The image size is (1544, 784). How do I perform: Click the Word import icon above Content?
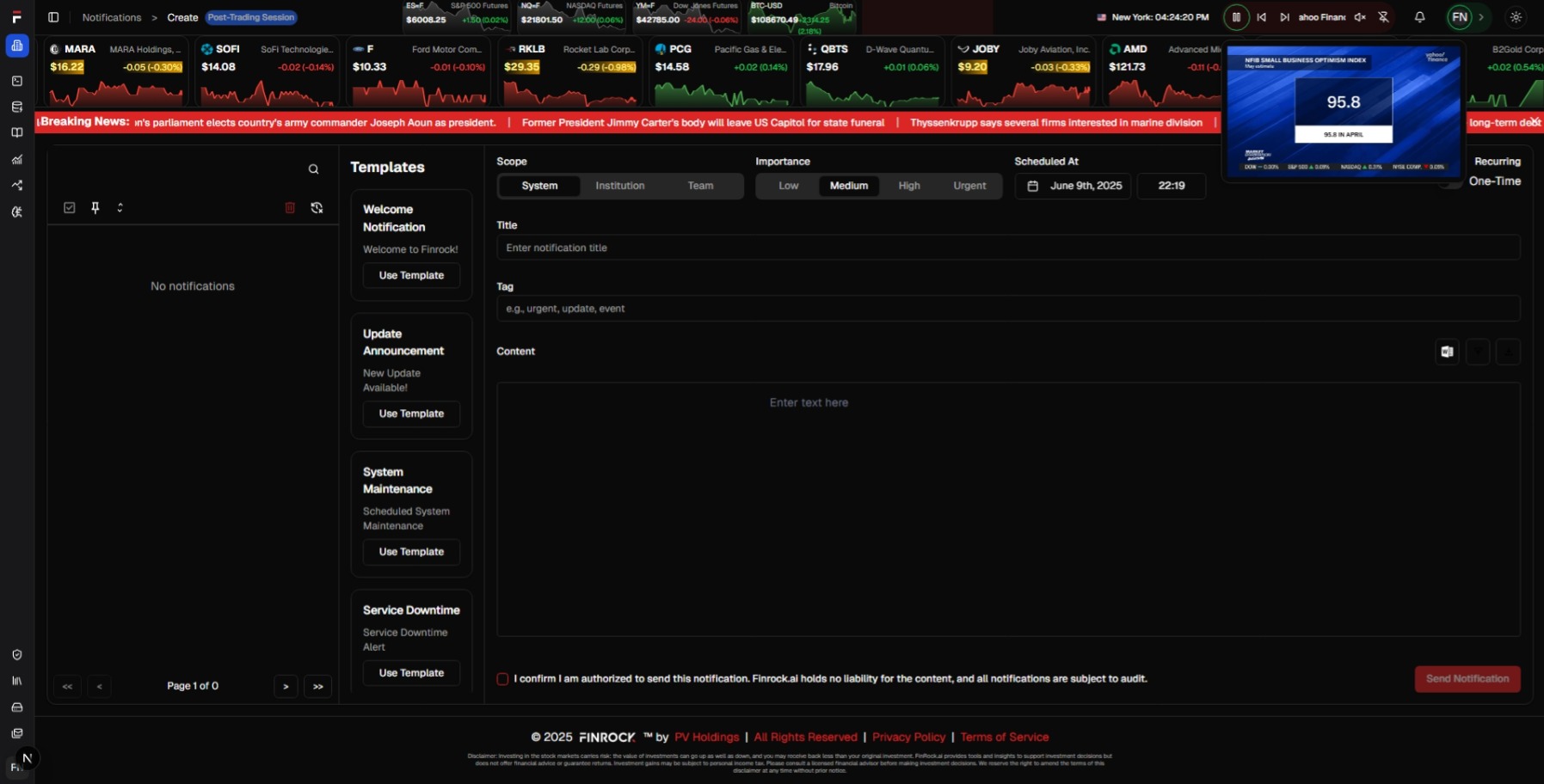pyautogui.click(x=1447, y=352)
